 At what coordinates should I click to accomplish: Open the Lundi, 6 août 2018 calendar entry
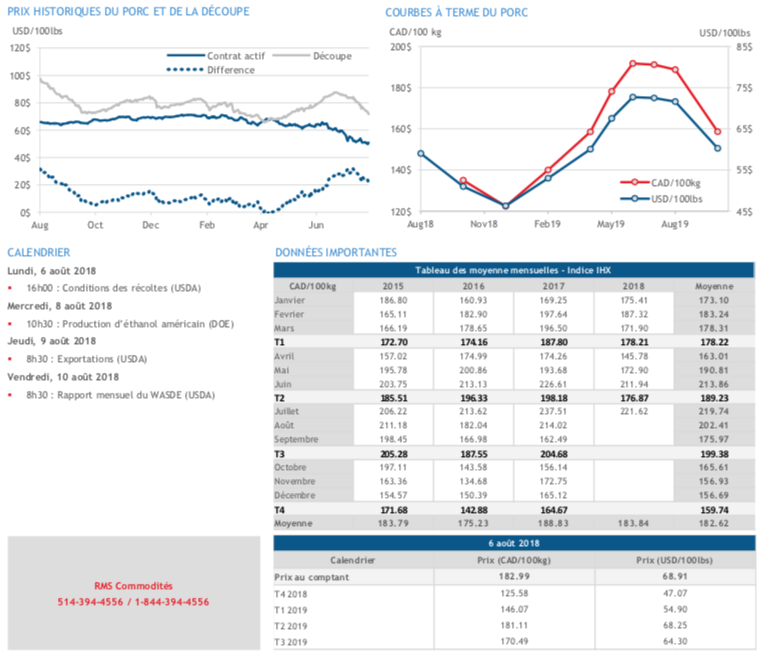click(x=51, y=269)
